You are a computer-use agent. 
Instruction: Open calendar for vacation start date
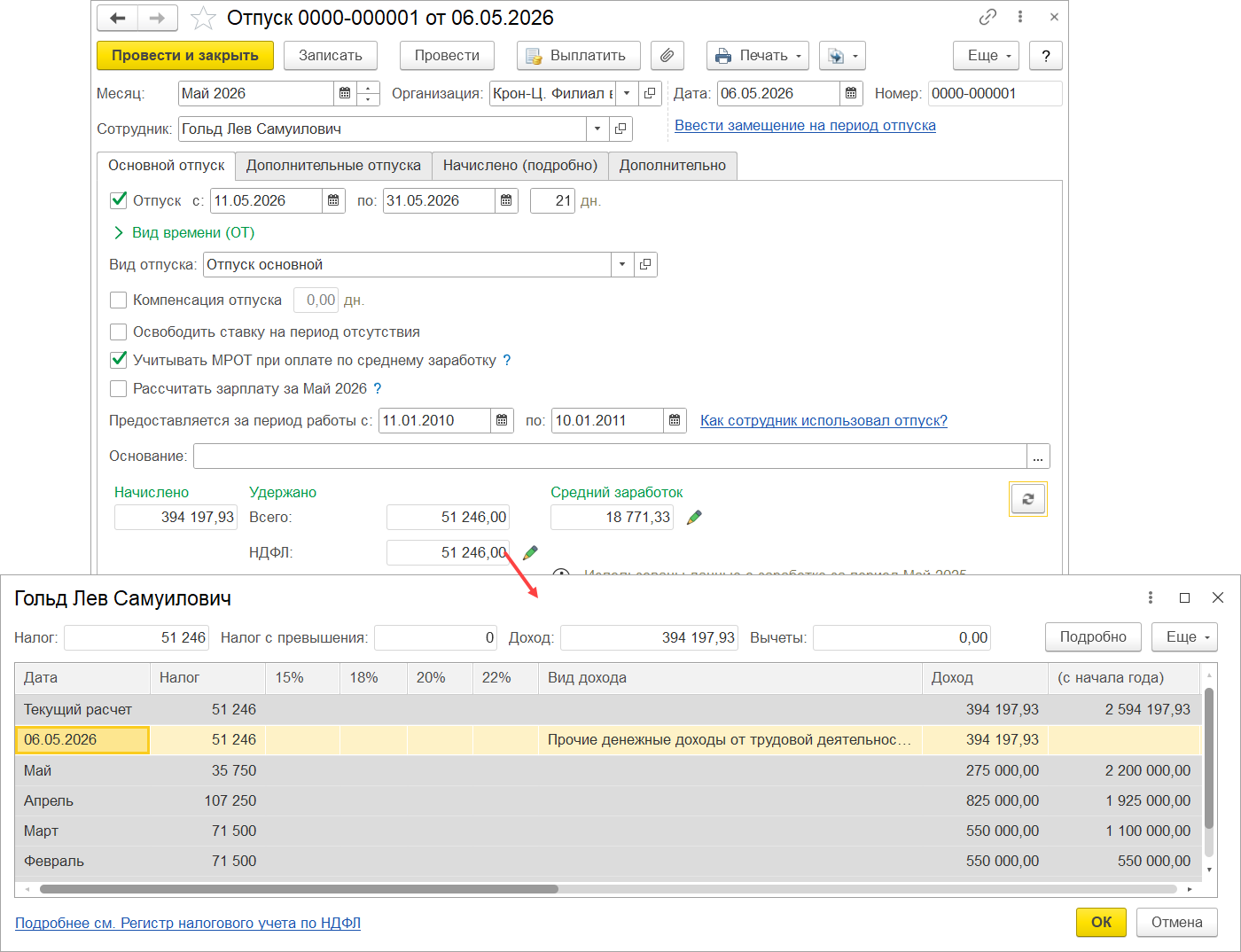point(333,200)
